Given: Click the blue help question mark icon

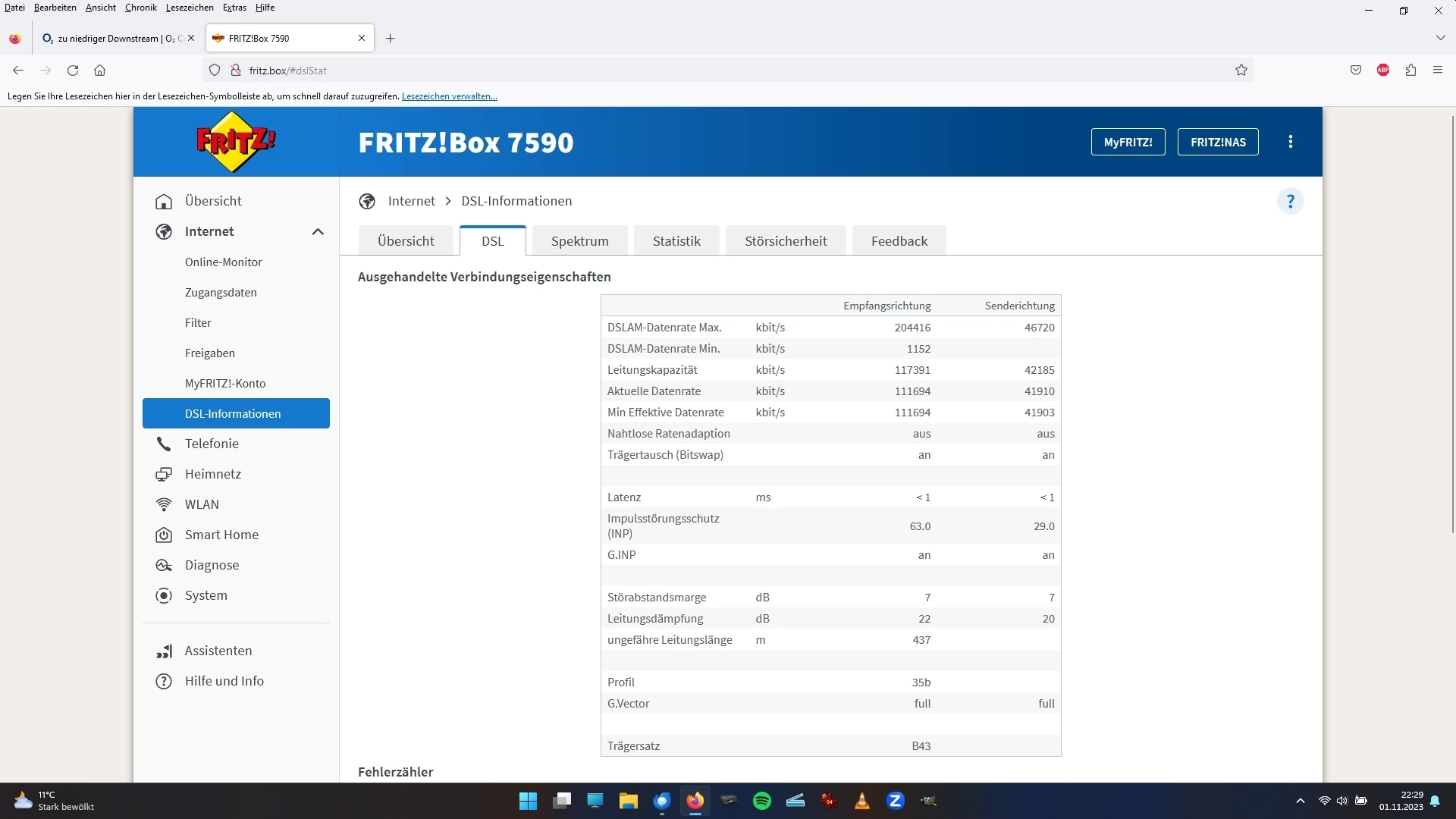Looking at the screenshot, I should click(1290, 202).
